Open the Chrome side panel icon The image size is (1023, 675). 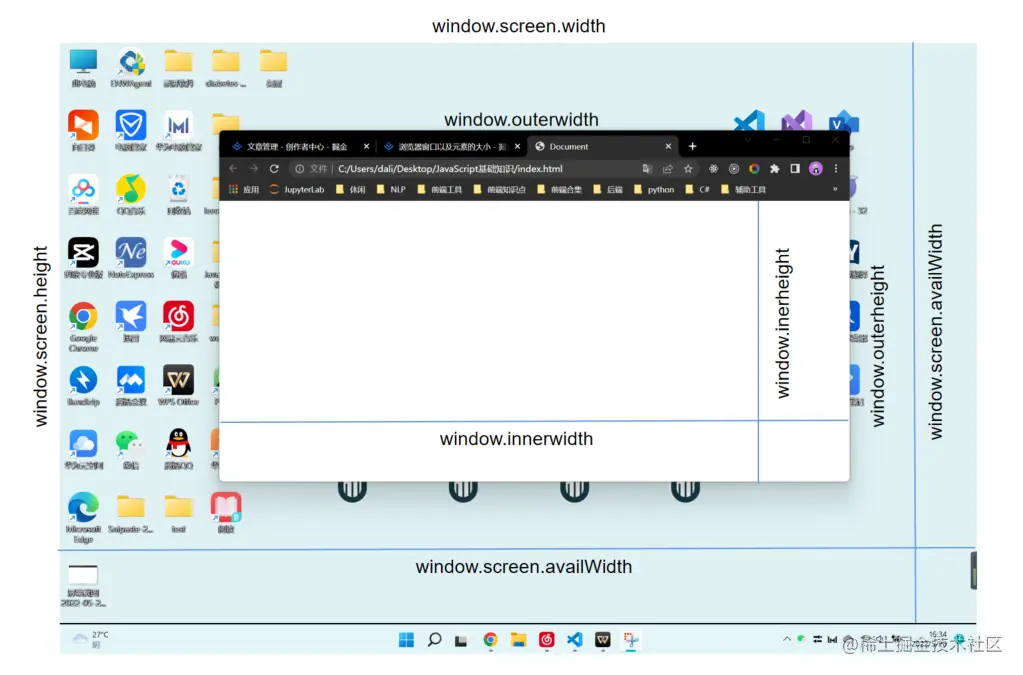795,169
